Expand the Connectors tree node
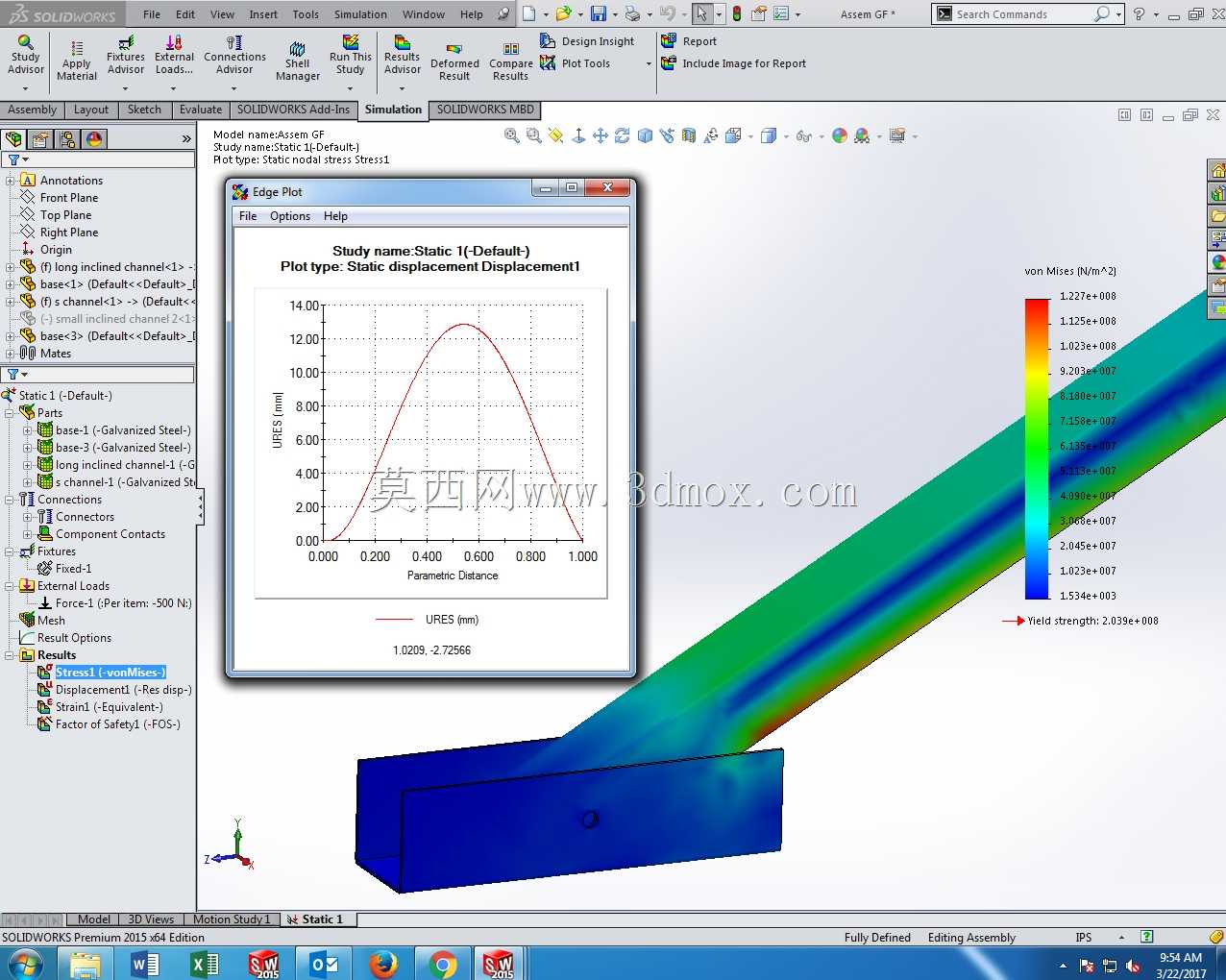Screen dimensions: 1226x980 point(27,517)
